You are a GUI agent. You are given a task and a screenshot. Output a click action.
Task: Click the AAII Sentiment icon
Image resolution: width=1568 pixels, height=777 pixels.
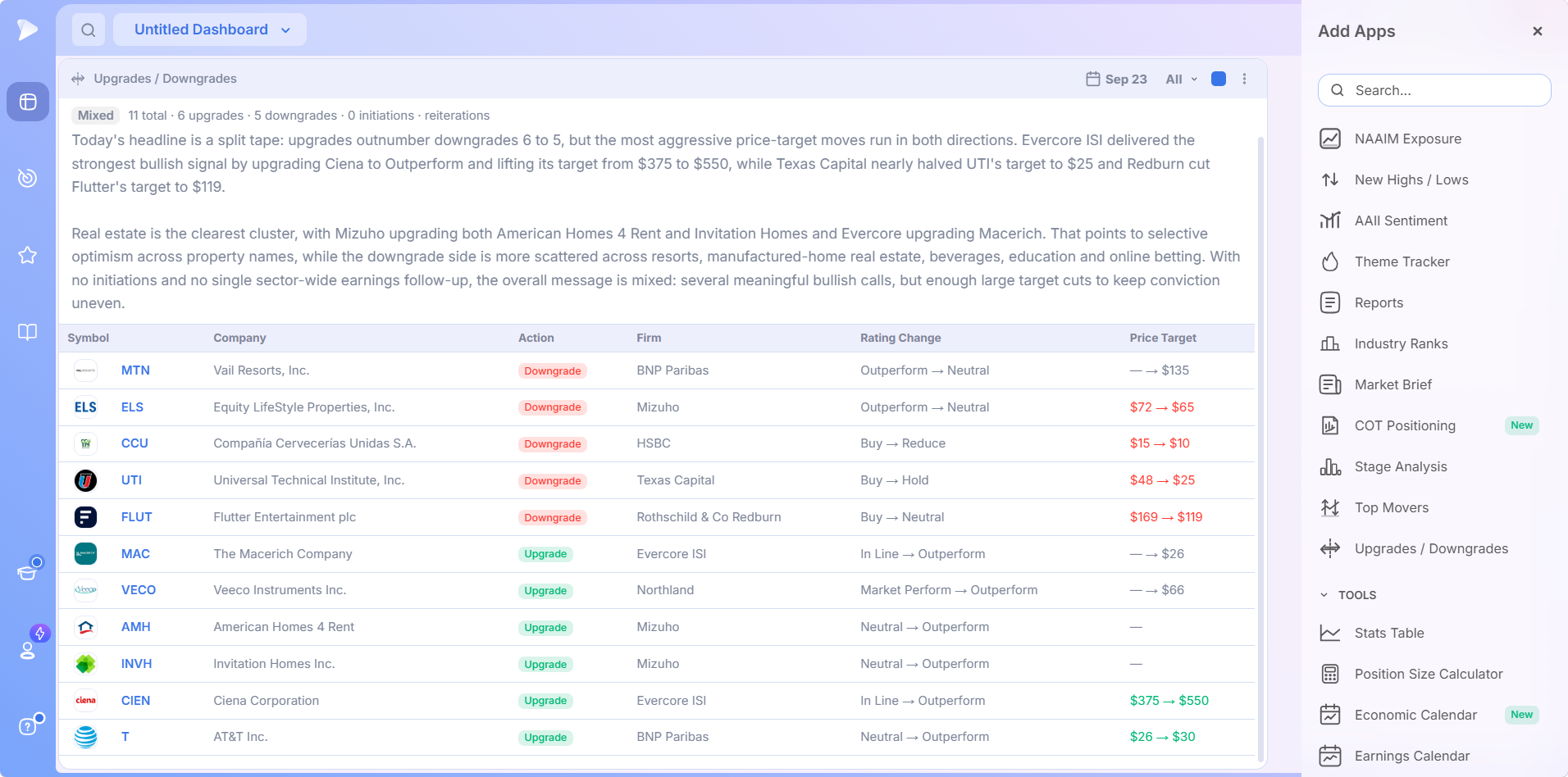[1330, 220]
